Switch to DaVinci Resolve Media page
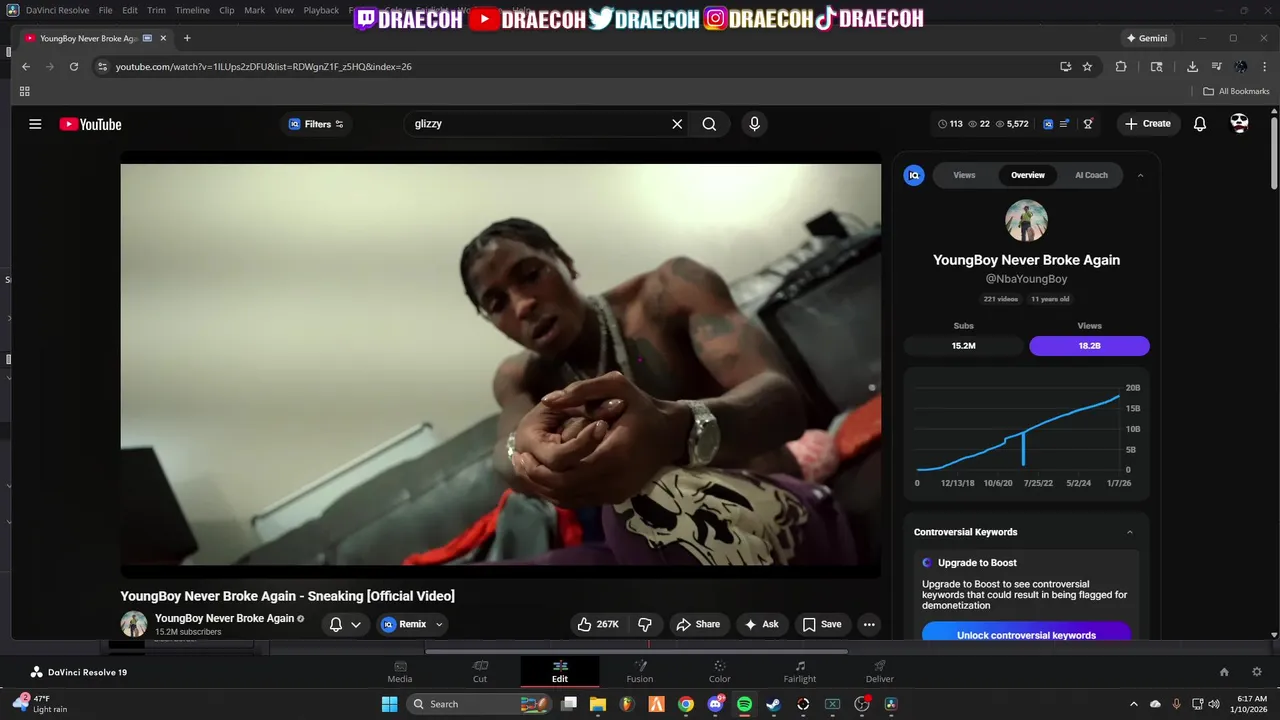The width and height of the screenshot is (1280, 720). click(400, 672)
